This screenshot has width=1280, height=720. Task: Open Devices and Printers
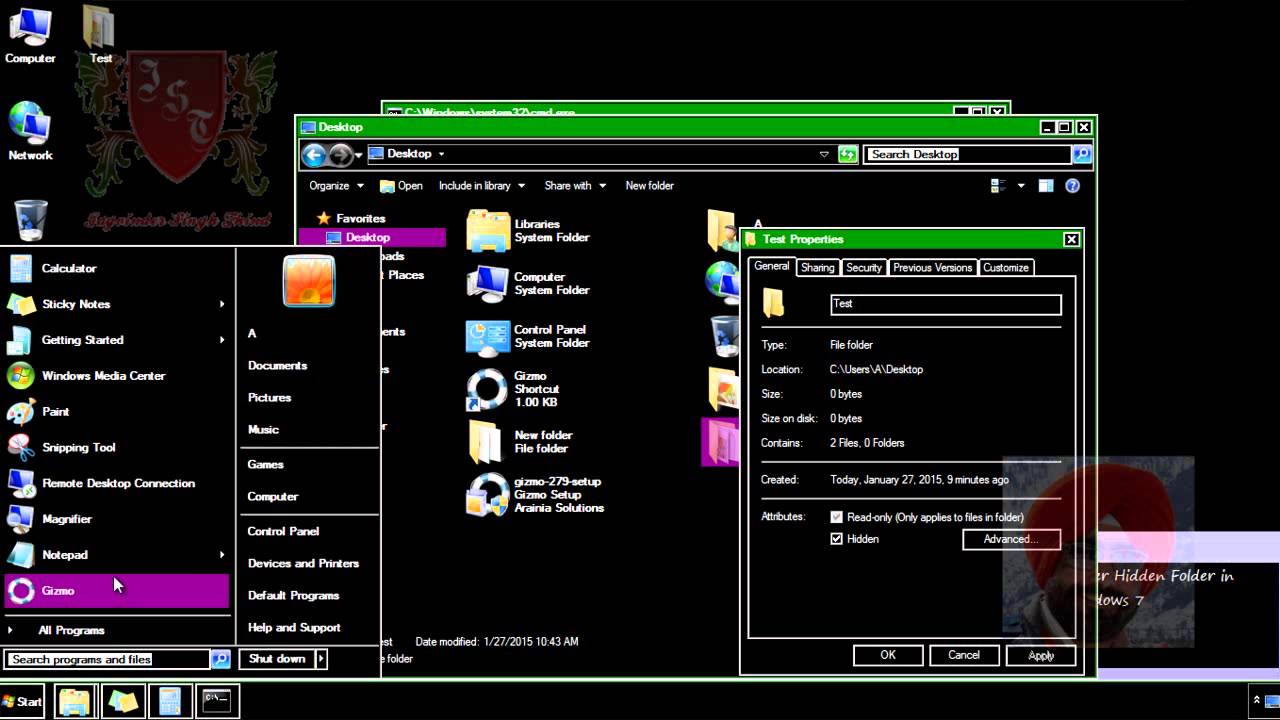(x=303, y=564)
